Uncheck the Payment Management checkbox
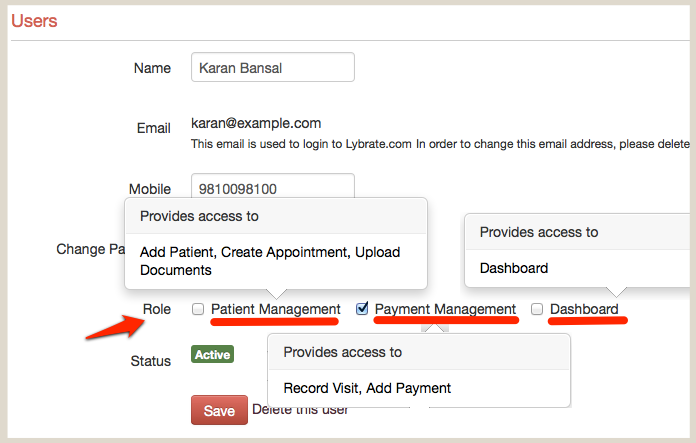Screen dimensions: 696x443 click(x=362, y=309)
